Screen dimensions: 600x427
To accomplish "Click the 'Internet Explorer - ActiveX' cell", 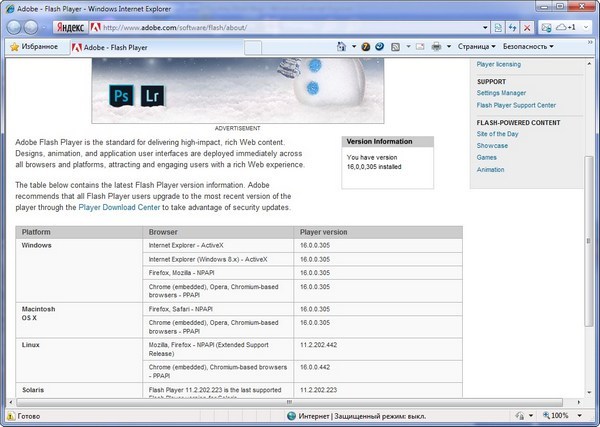I will pos(218,246).
